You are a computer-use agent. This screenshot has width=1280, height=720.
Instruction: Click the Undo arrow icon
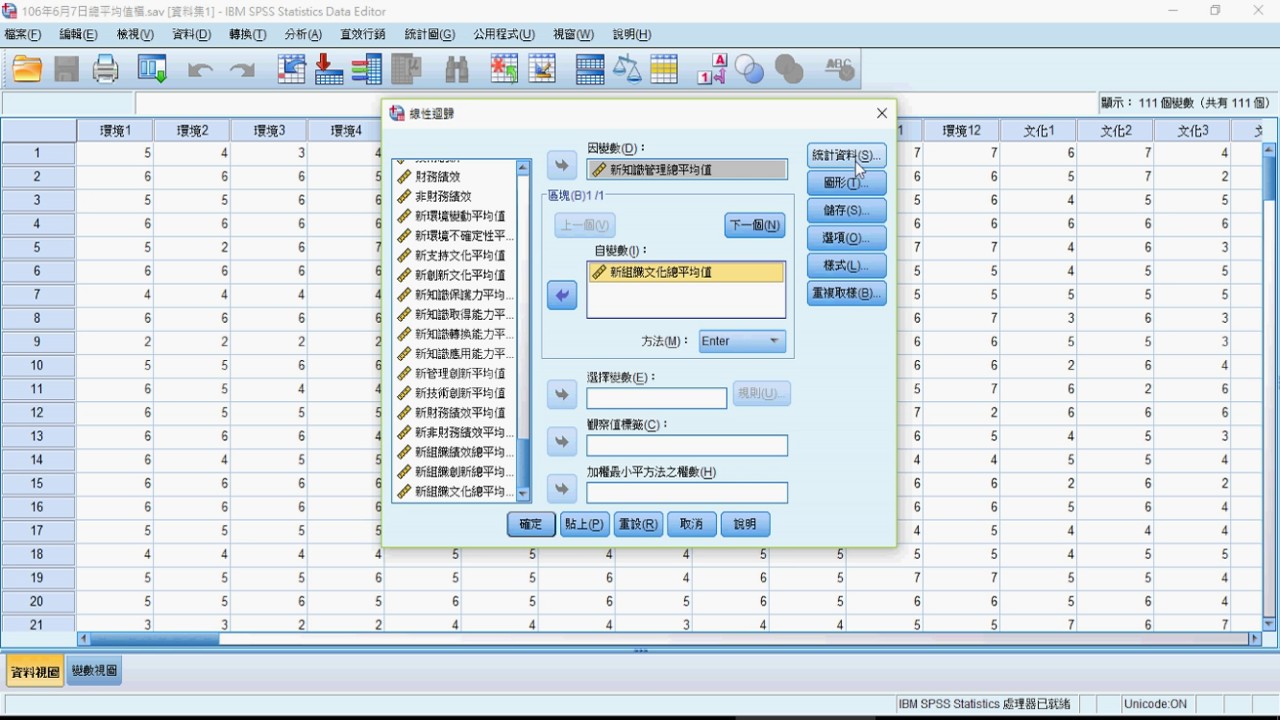[x=200, y=70]
